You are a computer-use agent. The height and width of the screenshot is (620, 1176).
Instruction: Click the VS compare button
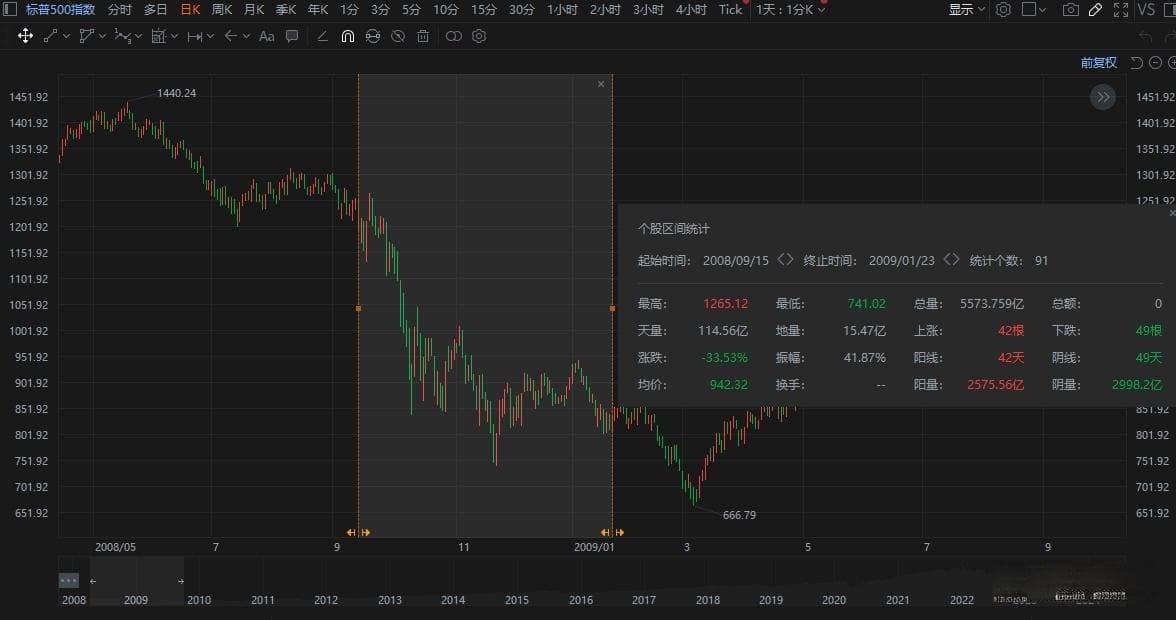(1146, 9)
